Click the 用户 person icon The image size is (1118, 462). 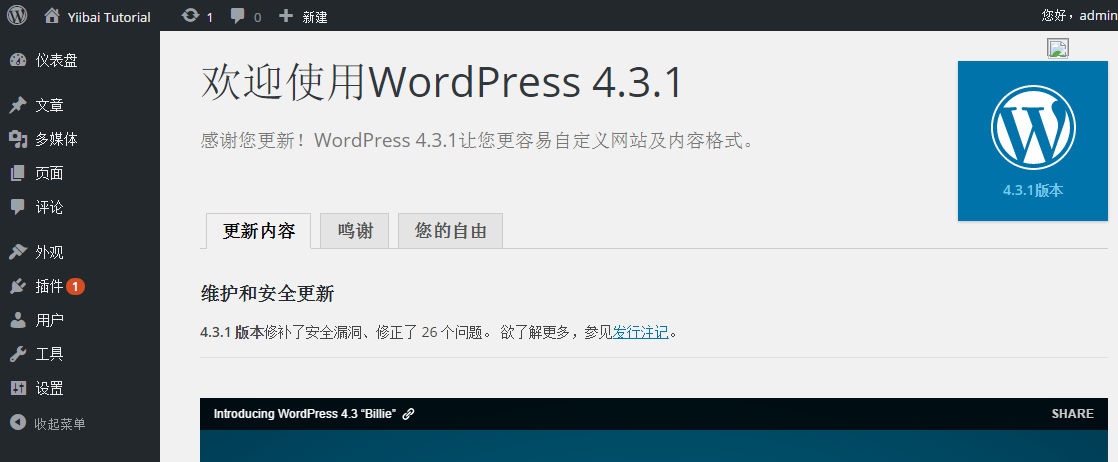pyautogui.click(x=18, y=320)
